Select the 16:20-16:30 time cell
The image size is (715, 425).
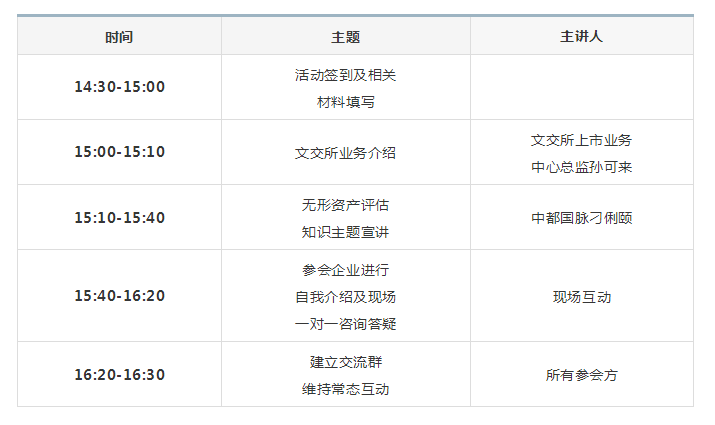[x=119, y=374]
